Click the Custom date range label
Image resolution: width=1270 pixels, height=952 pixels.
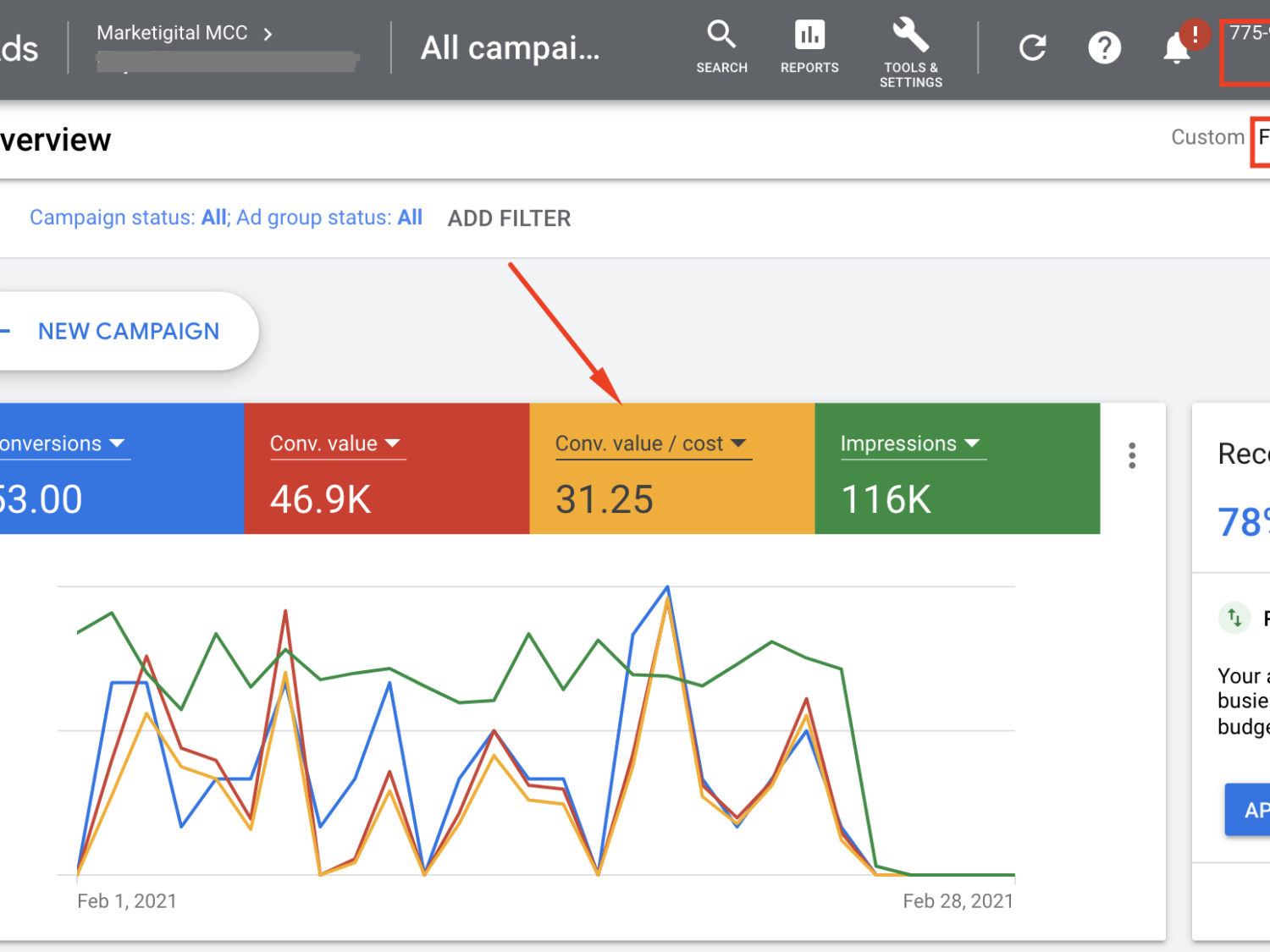click(x=1207, y=137)
